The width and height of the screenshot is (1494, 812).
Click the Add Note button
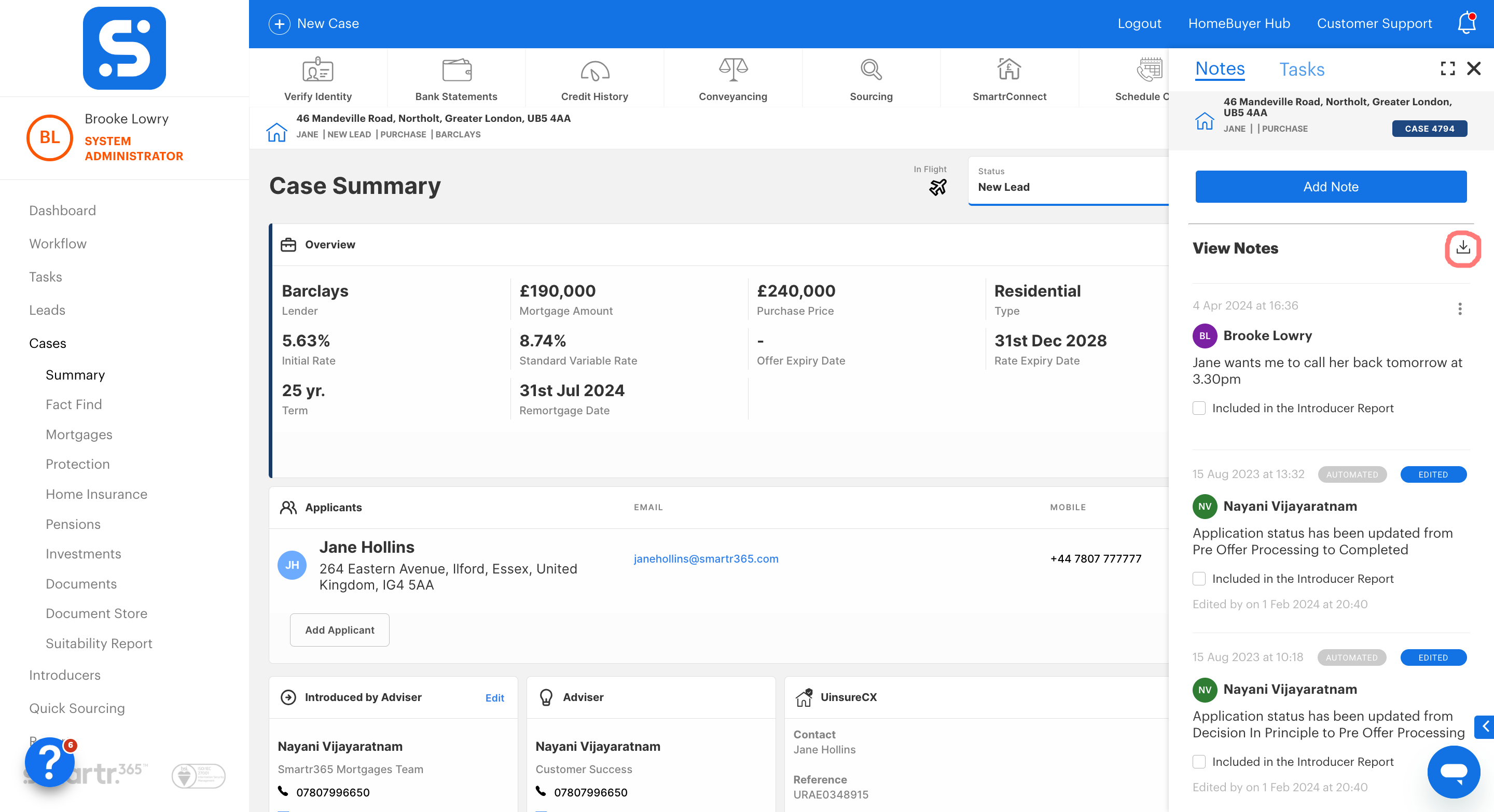1331,187
